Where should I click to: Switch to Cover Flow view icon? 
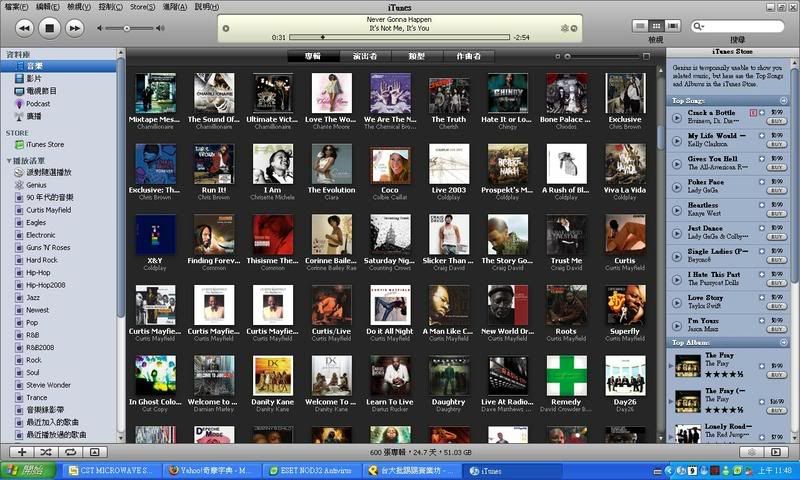click(671, 26)
